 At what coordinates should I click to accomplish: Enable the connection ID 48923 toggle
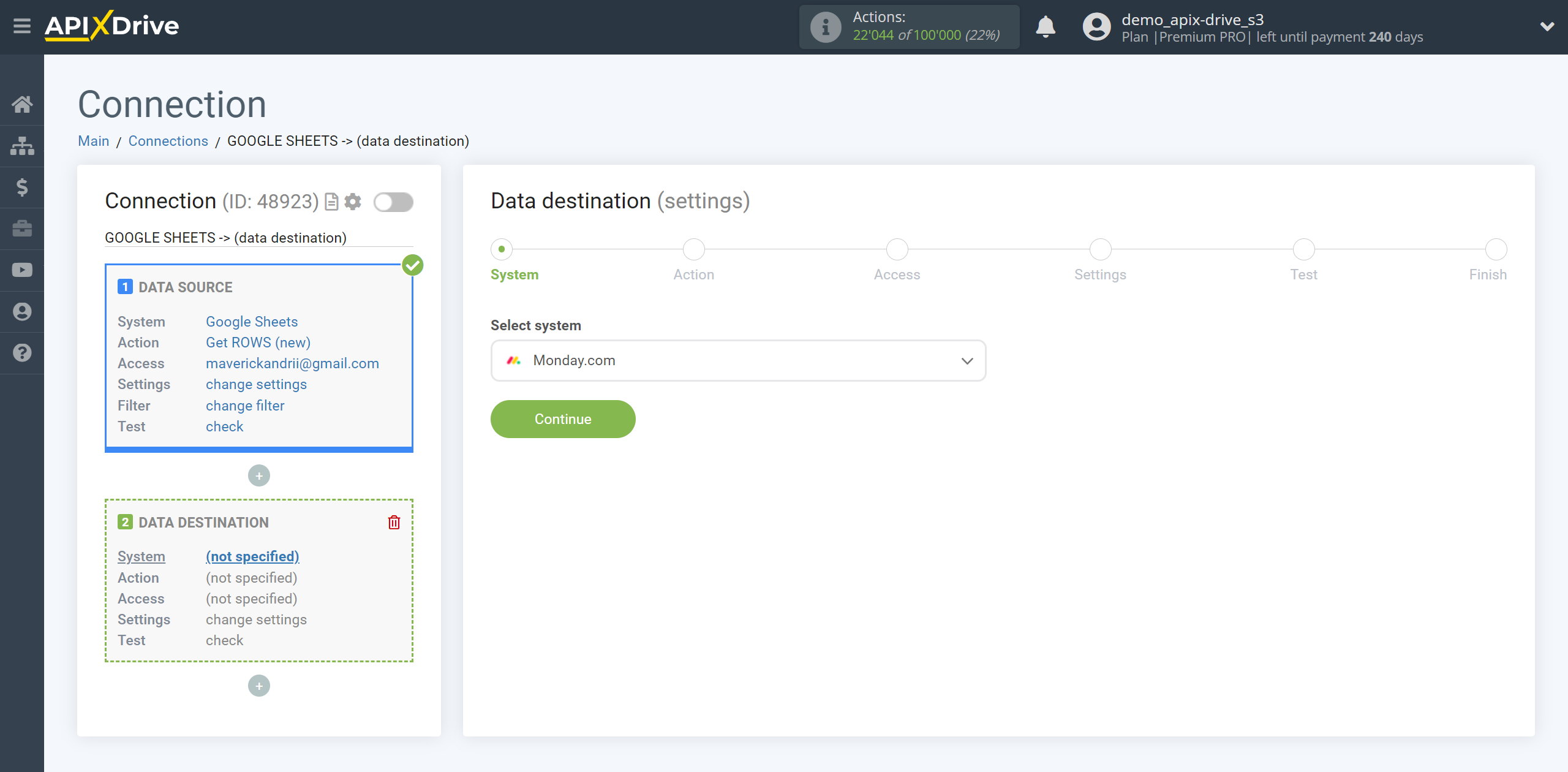394,202
